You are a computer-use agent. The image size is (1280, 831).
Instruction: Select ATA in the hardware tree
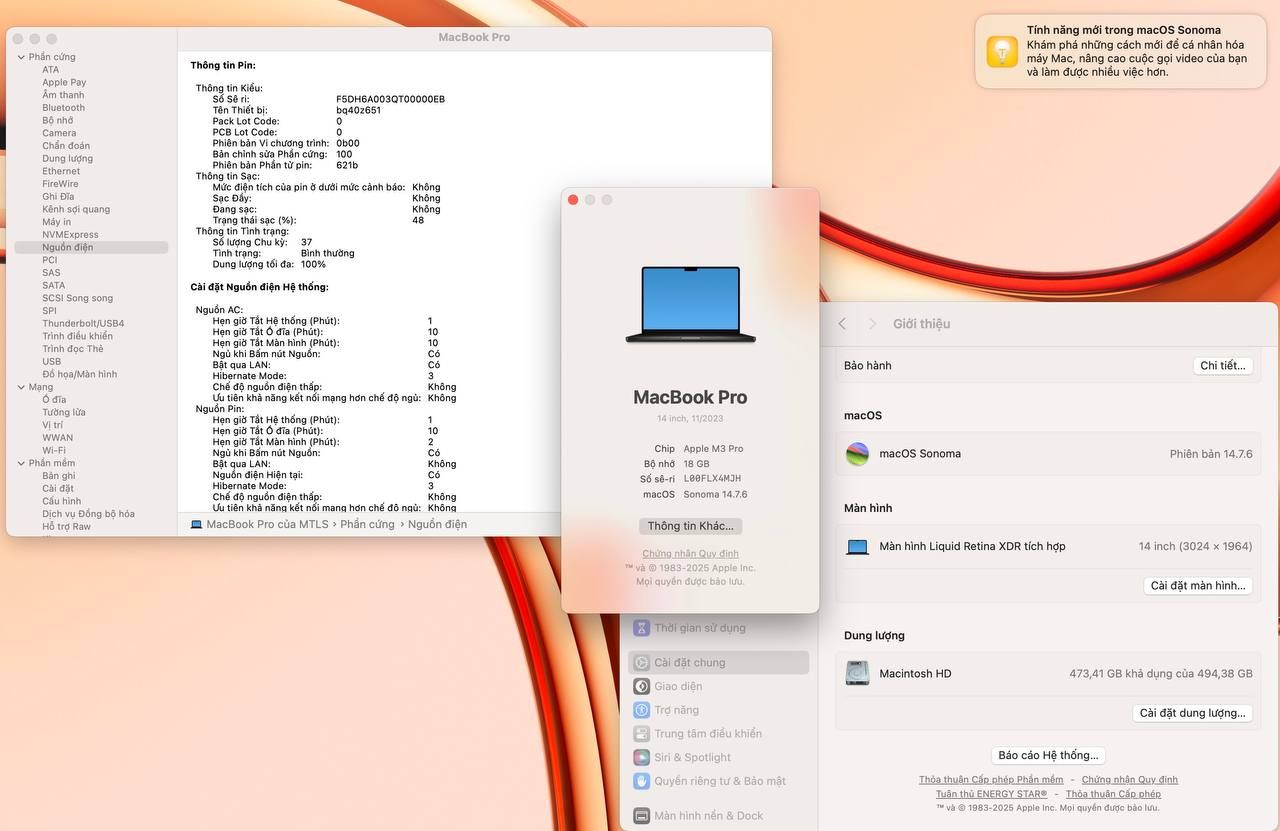pyautogui.click(x=50, y=70)
